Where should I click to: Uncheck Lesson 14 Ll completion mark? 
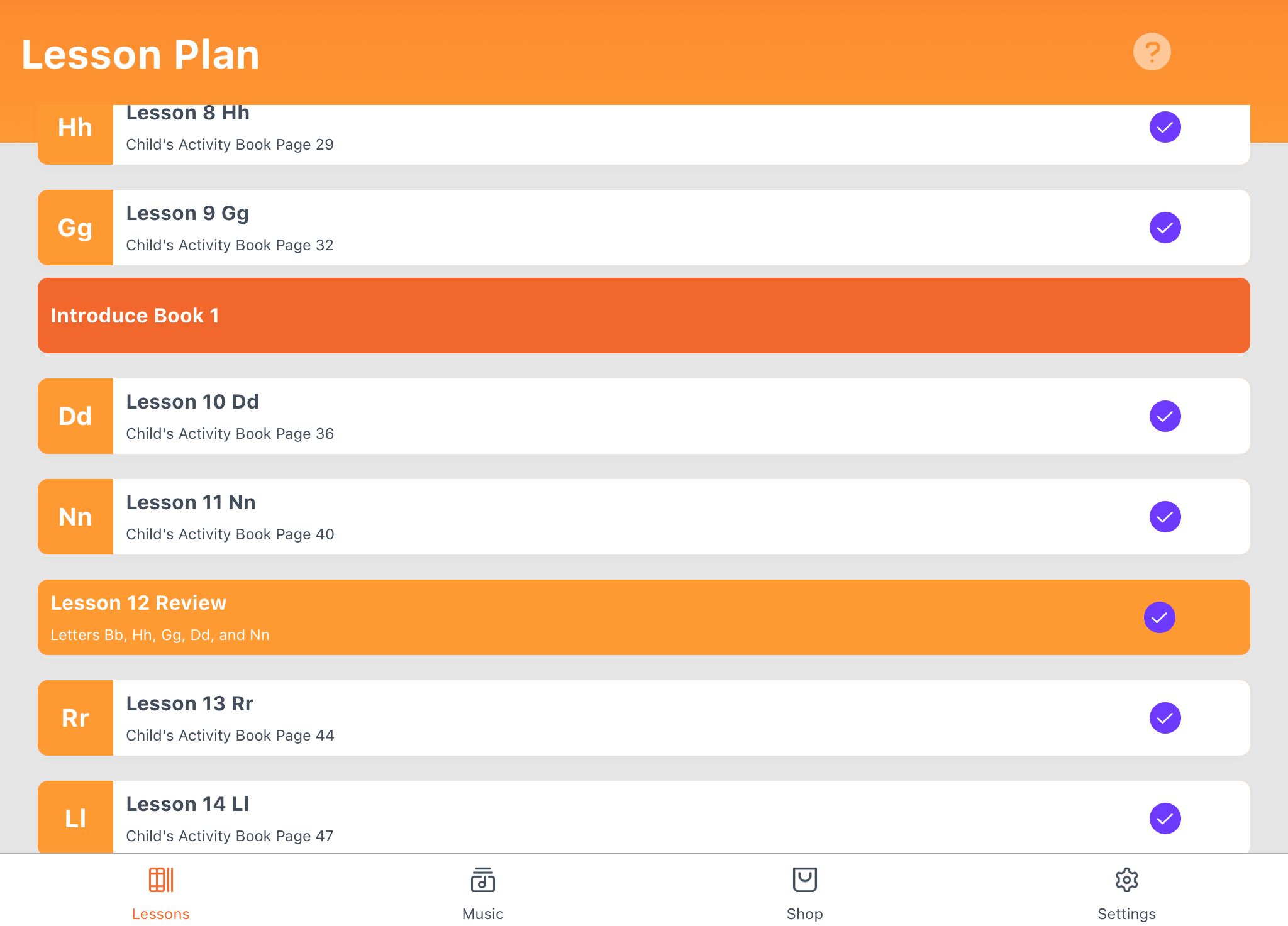coord(1165,819)
